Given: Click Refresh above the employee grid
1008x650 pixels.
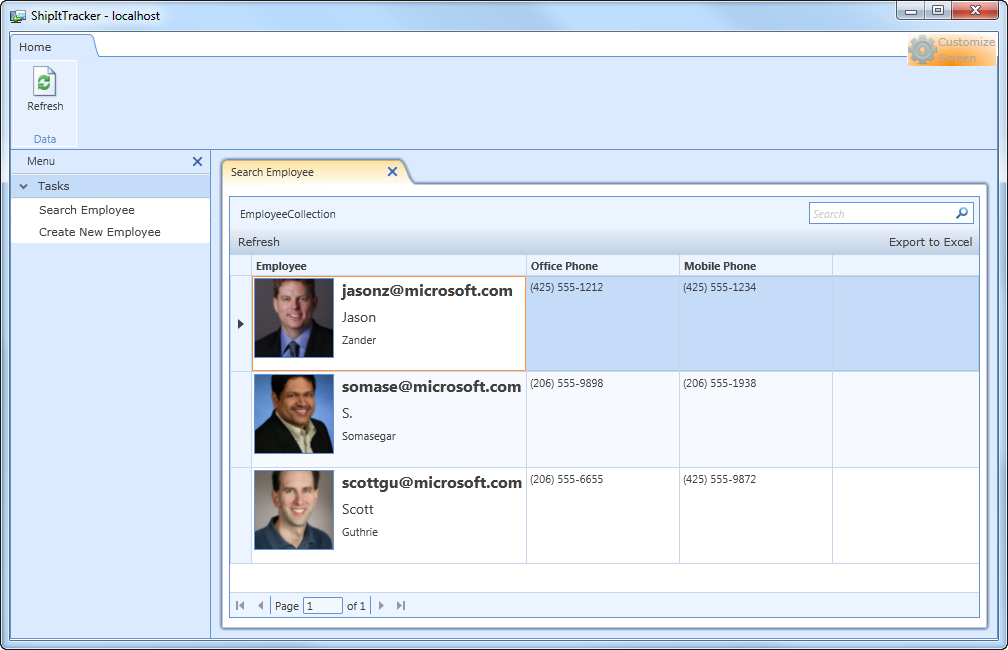Looking at the screenshot, I should click(258, 241).
